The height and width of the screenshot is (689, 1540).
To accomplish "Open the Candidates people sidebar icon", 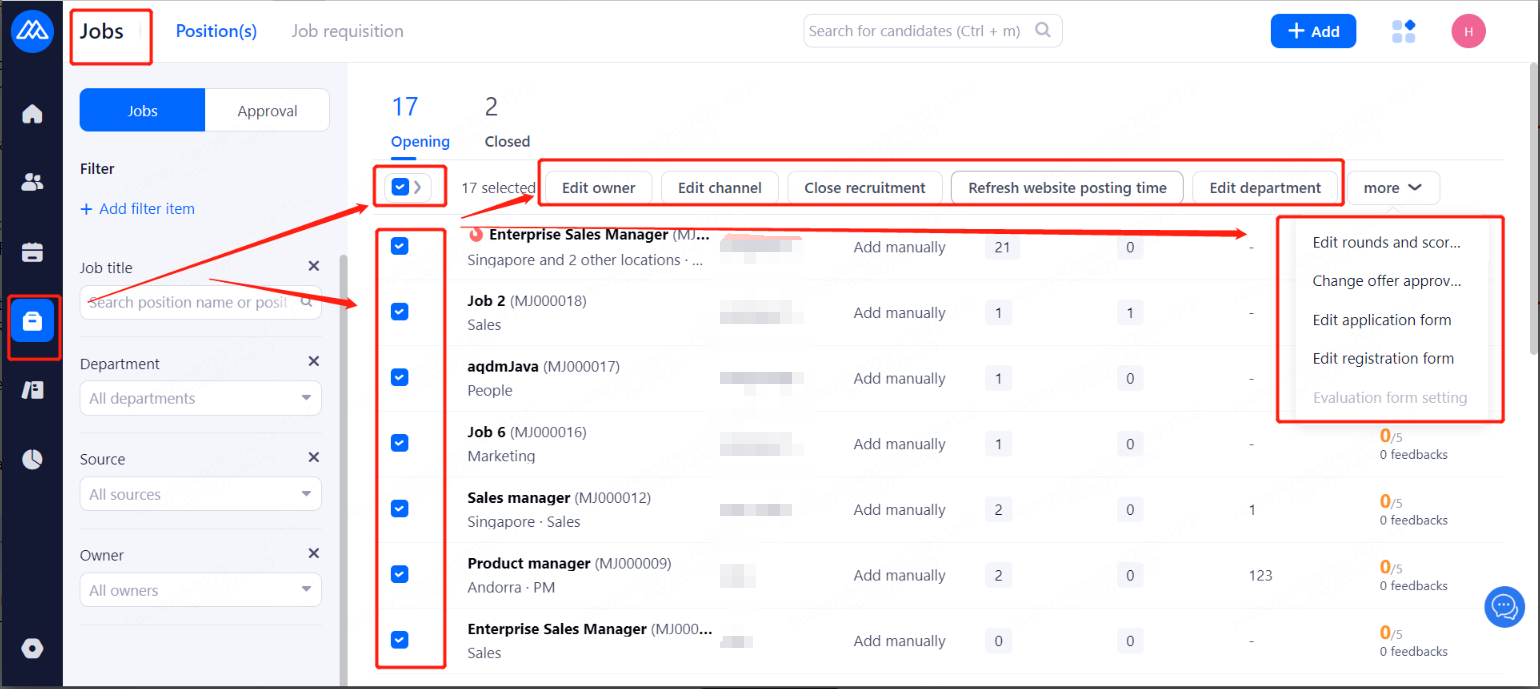I will pyautogui.click(x=32, y=182).
